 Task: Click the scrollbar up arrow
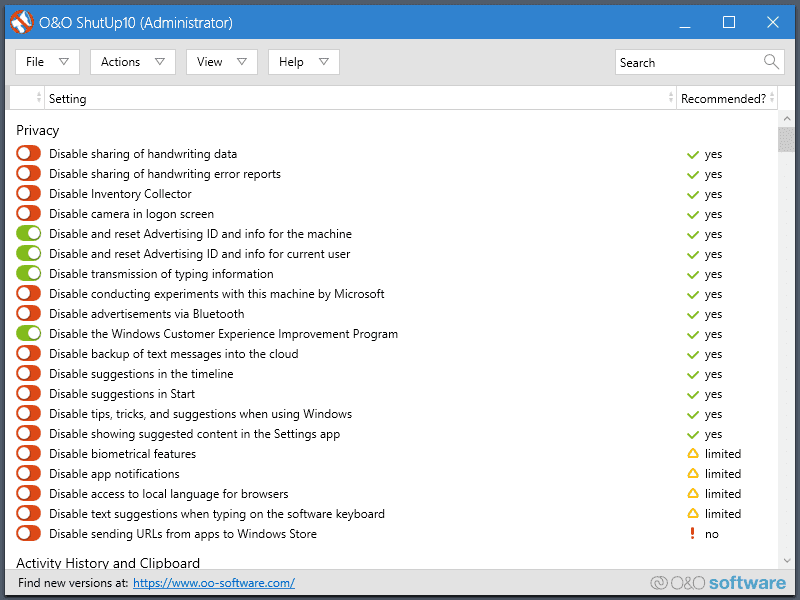786,118
